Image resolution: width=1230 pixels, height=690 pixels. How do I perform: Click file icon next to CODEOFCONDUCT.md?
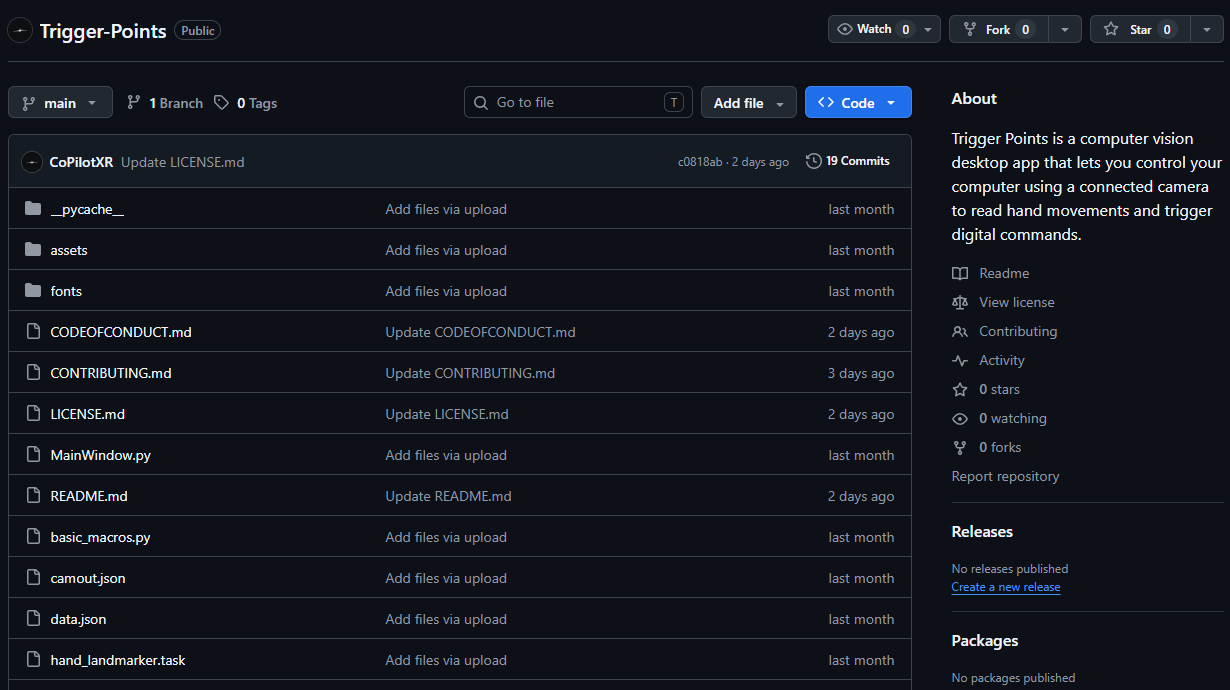click(33, 332)
